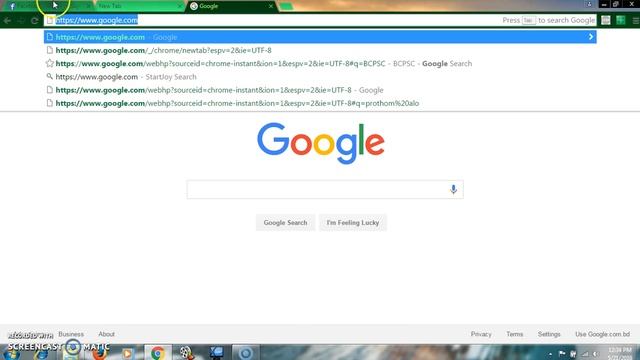
Task: Switch to the New Tab tab
Action: click(x=139, y=6)
